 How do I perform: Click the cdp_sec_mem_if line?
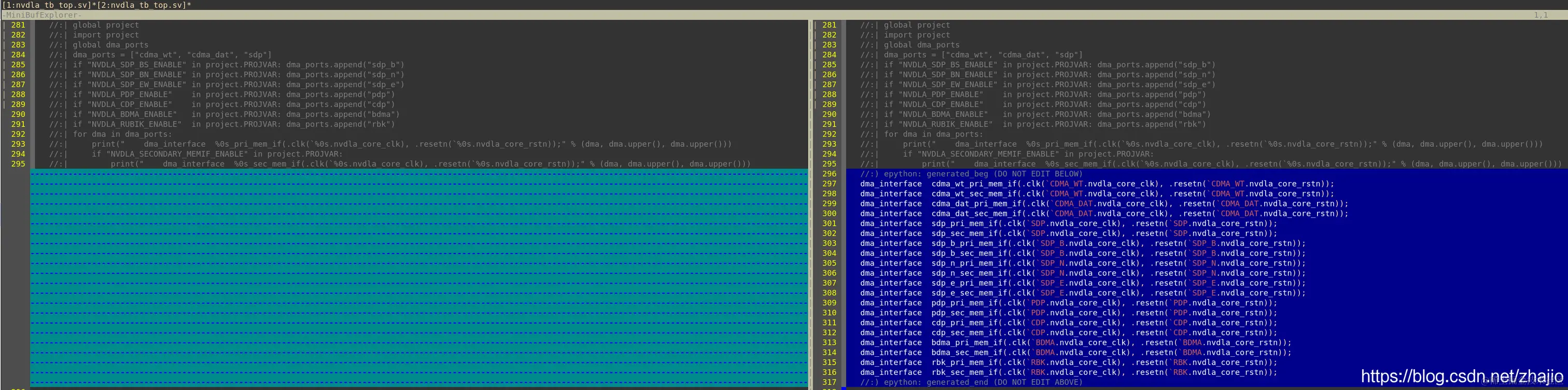pos(1069,333)
